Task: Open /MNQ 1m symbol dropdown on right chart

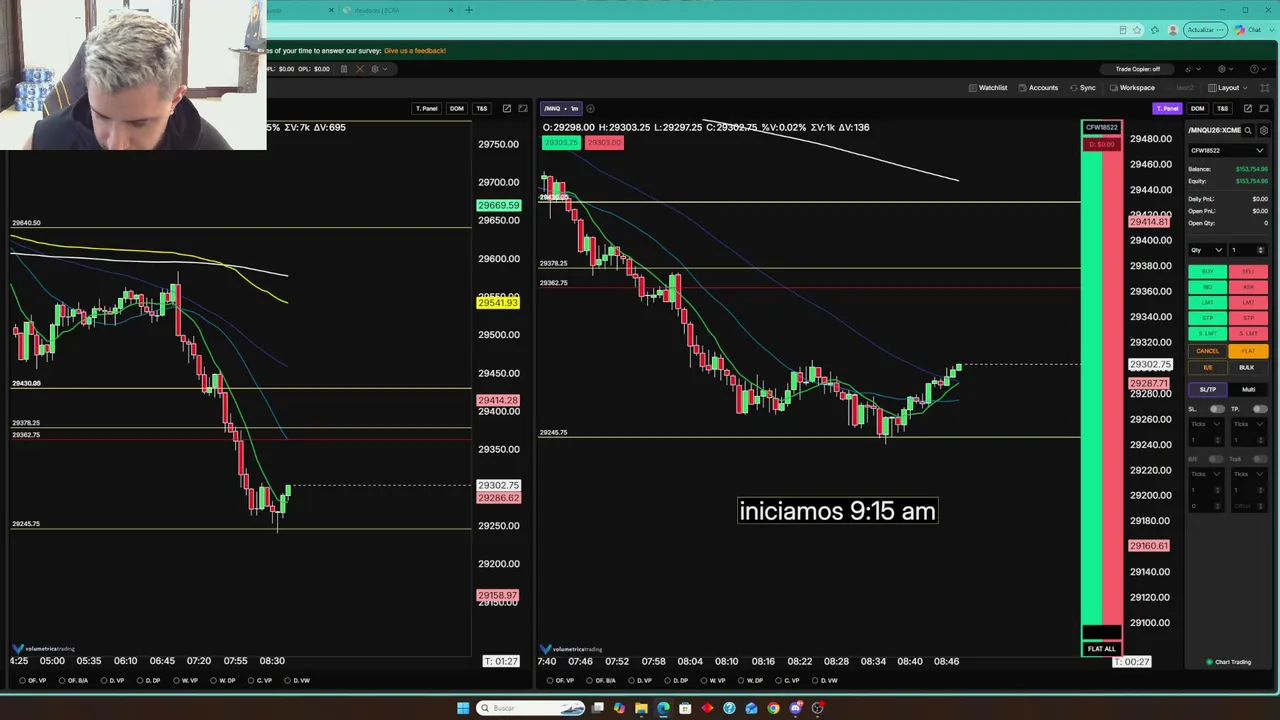Action: [562, 108]
